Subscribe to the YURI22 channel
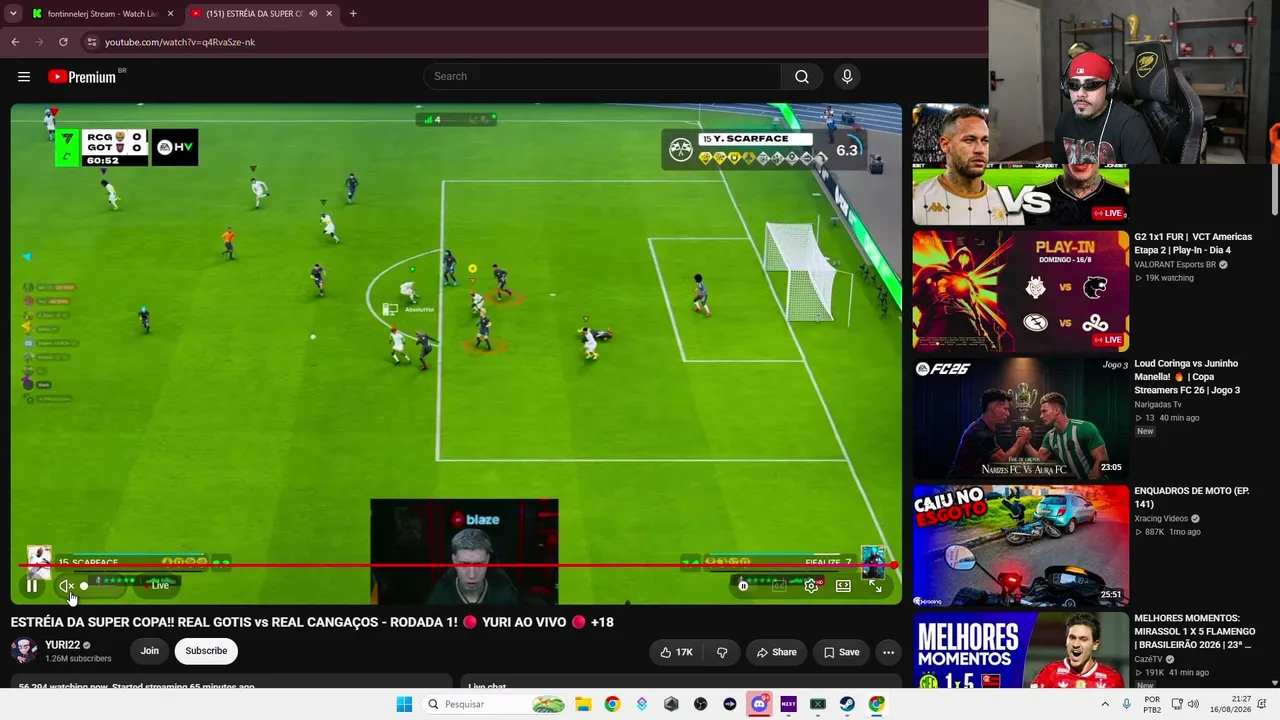 click(206, 651)
